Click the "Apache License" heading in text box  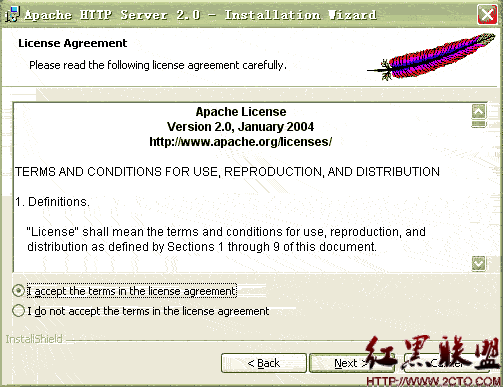click(x=241, y=112)
